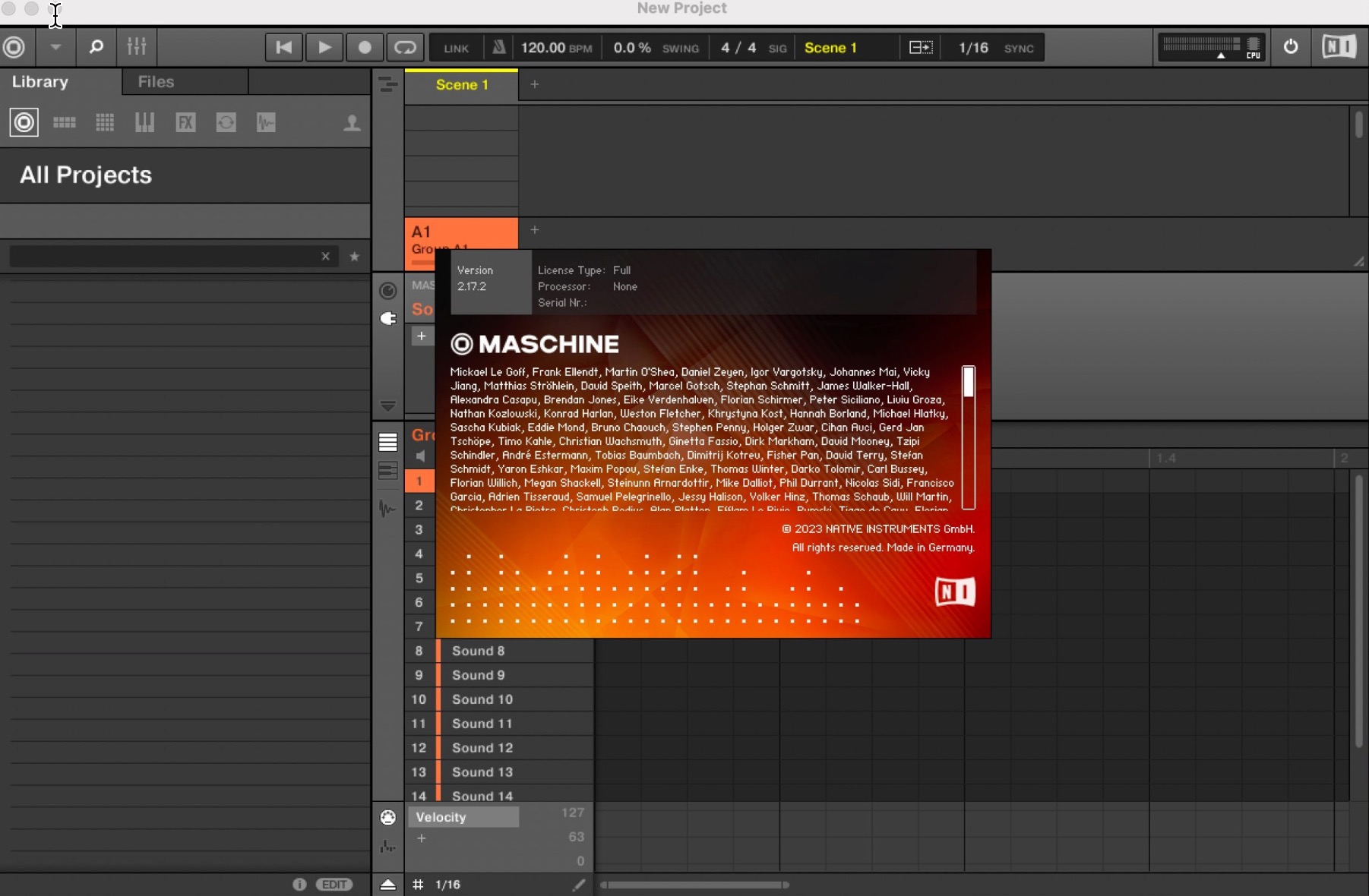
Task: Enable Ableton LINK
Action: click(x=456, y=48)
